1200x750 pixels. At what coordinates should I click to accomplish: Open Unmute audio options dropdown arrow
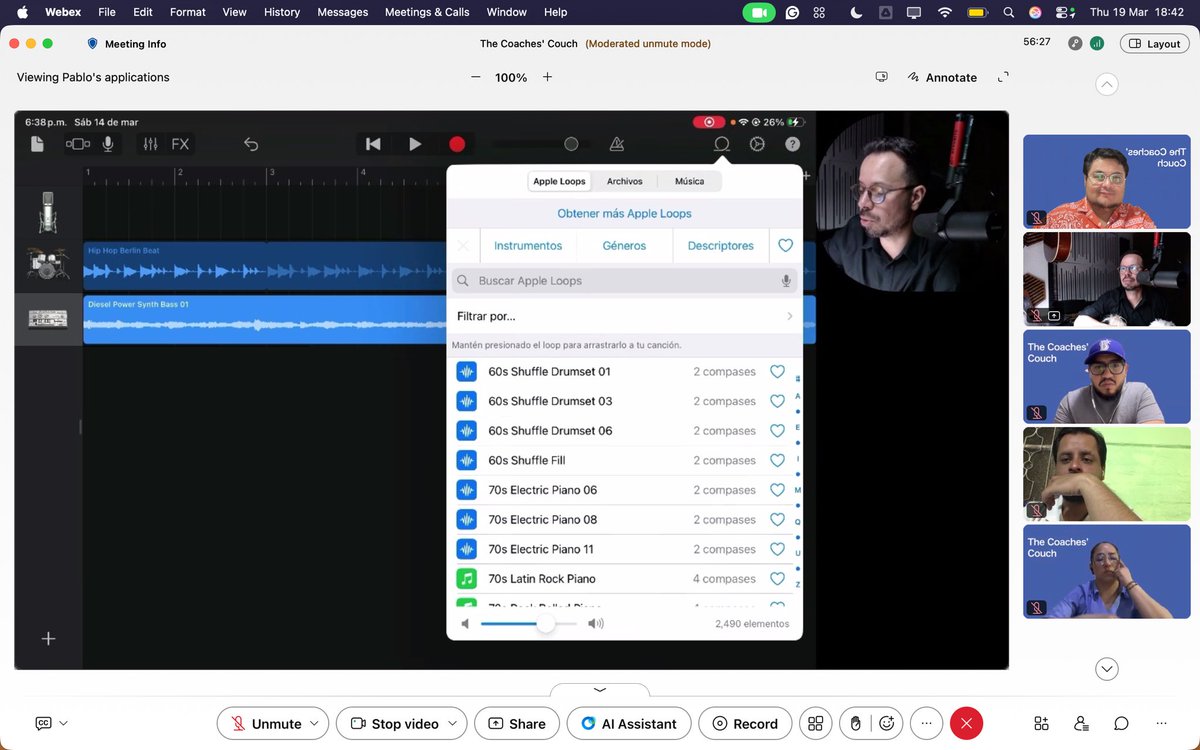pos(314,723)
